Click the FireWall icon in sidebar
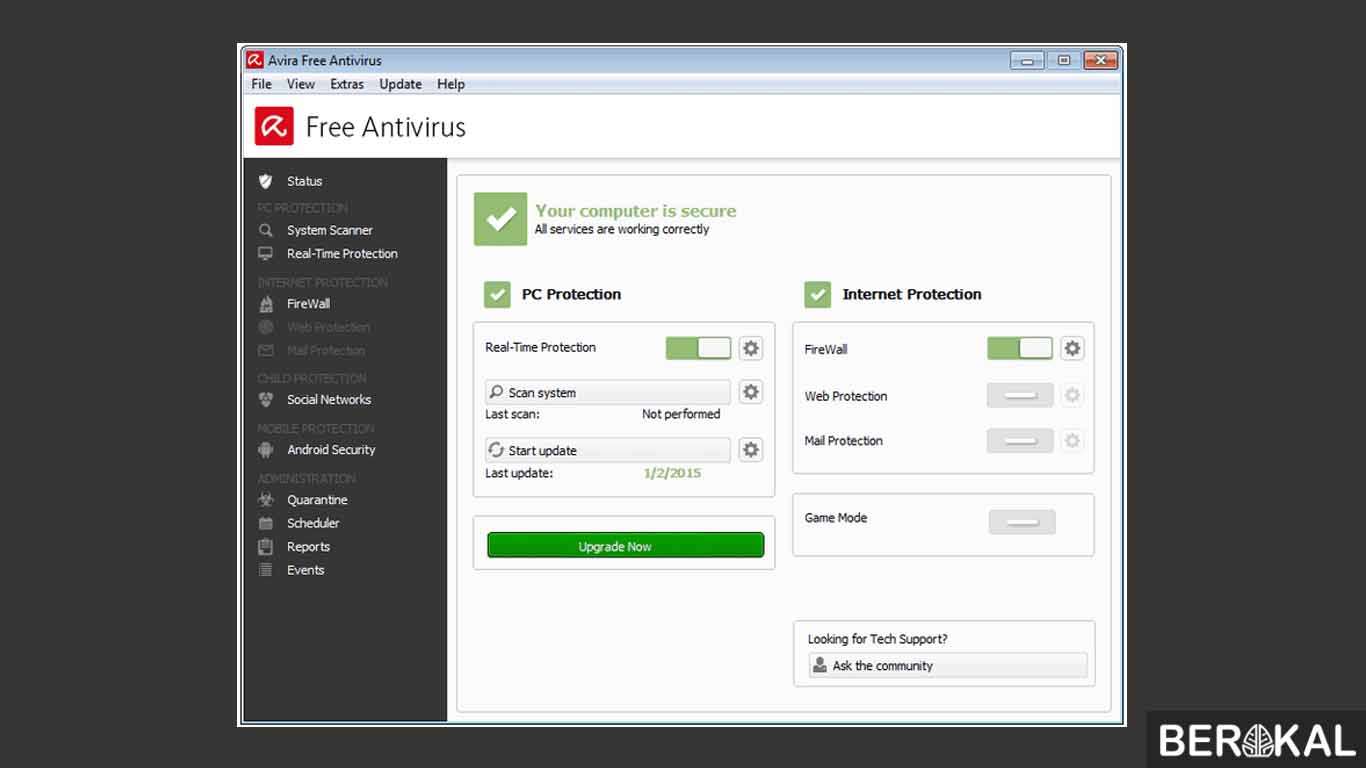This screenshot has width=1366, height=768. 265,304
